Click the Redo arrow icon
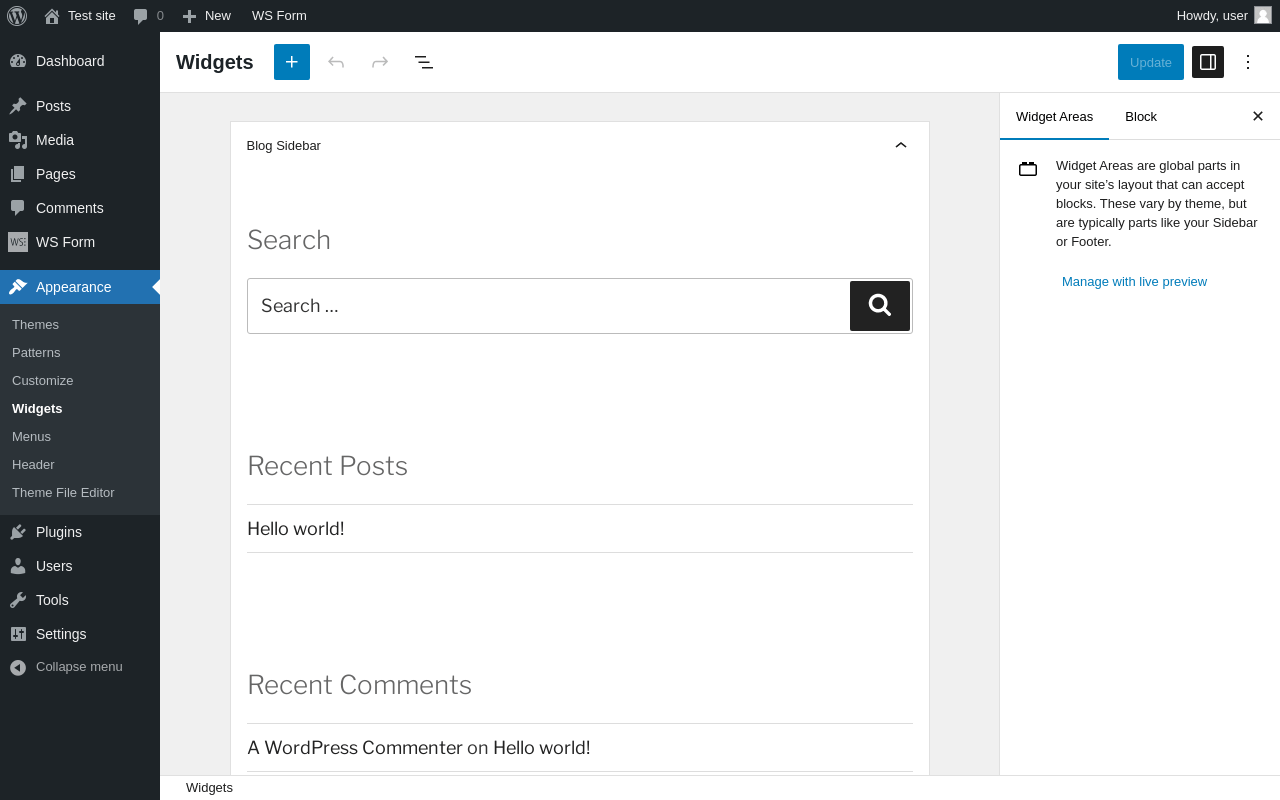Image resolution: width=1280 pixels, height=800 pixels. click(380, 62)
